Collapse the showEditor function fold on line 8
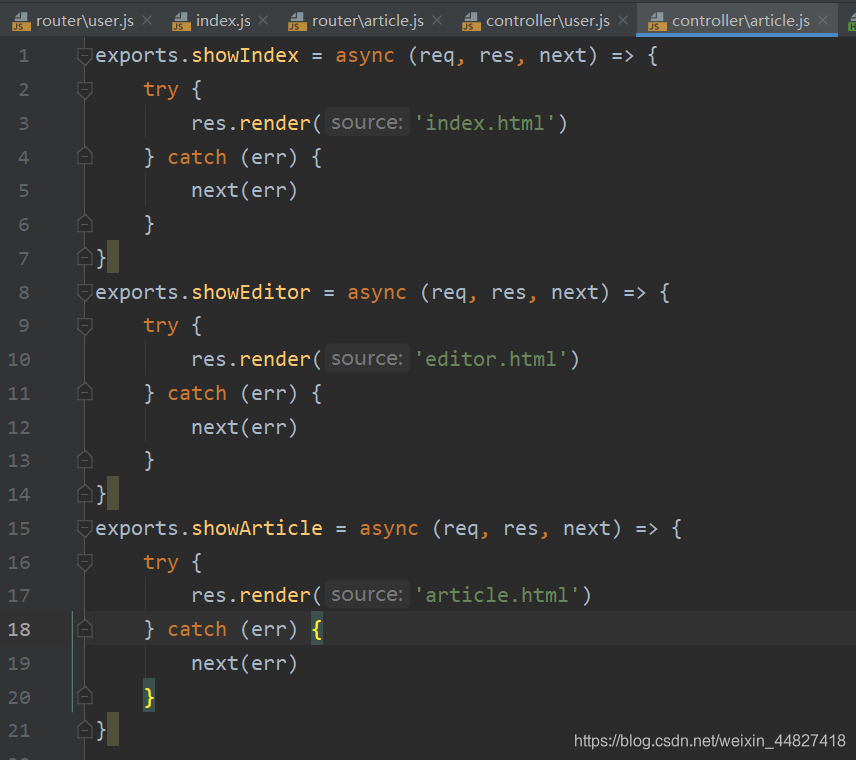Image resolution: width=856 pixels, height=760 pixels. point(85,292)
